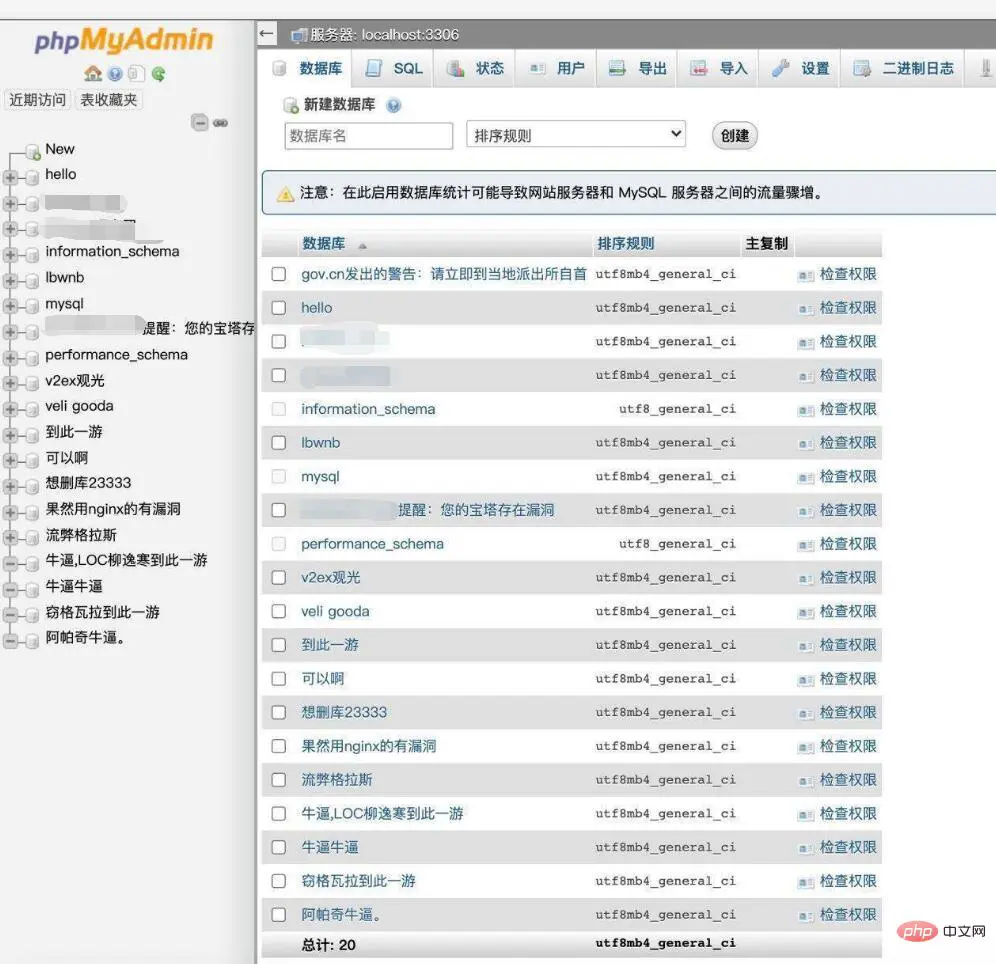Open the 导入 import tab

pos(718,69)
